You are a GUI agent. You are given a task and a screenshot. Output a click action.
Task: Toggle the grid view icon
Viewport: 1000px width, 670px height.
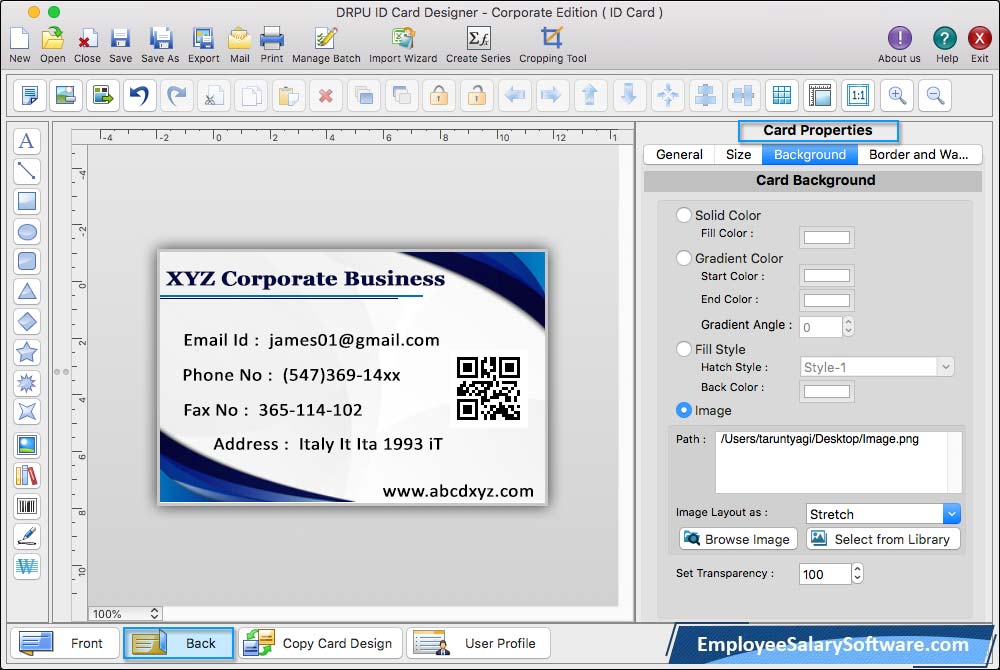point(782,96)
